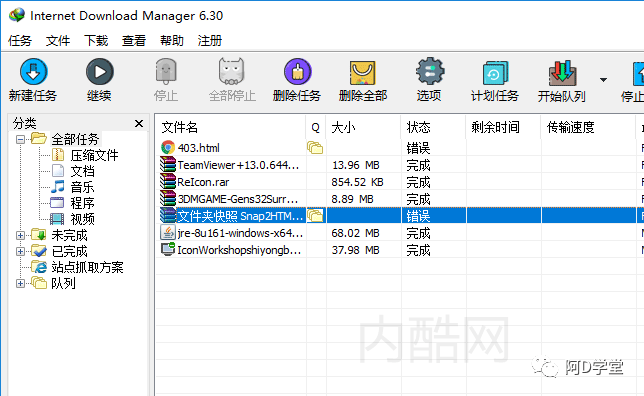Select the IconWorkshopshiyongb... download
The height and width of the screenshot is (396, 644).
point(399,250)
